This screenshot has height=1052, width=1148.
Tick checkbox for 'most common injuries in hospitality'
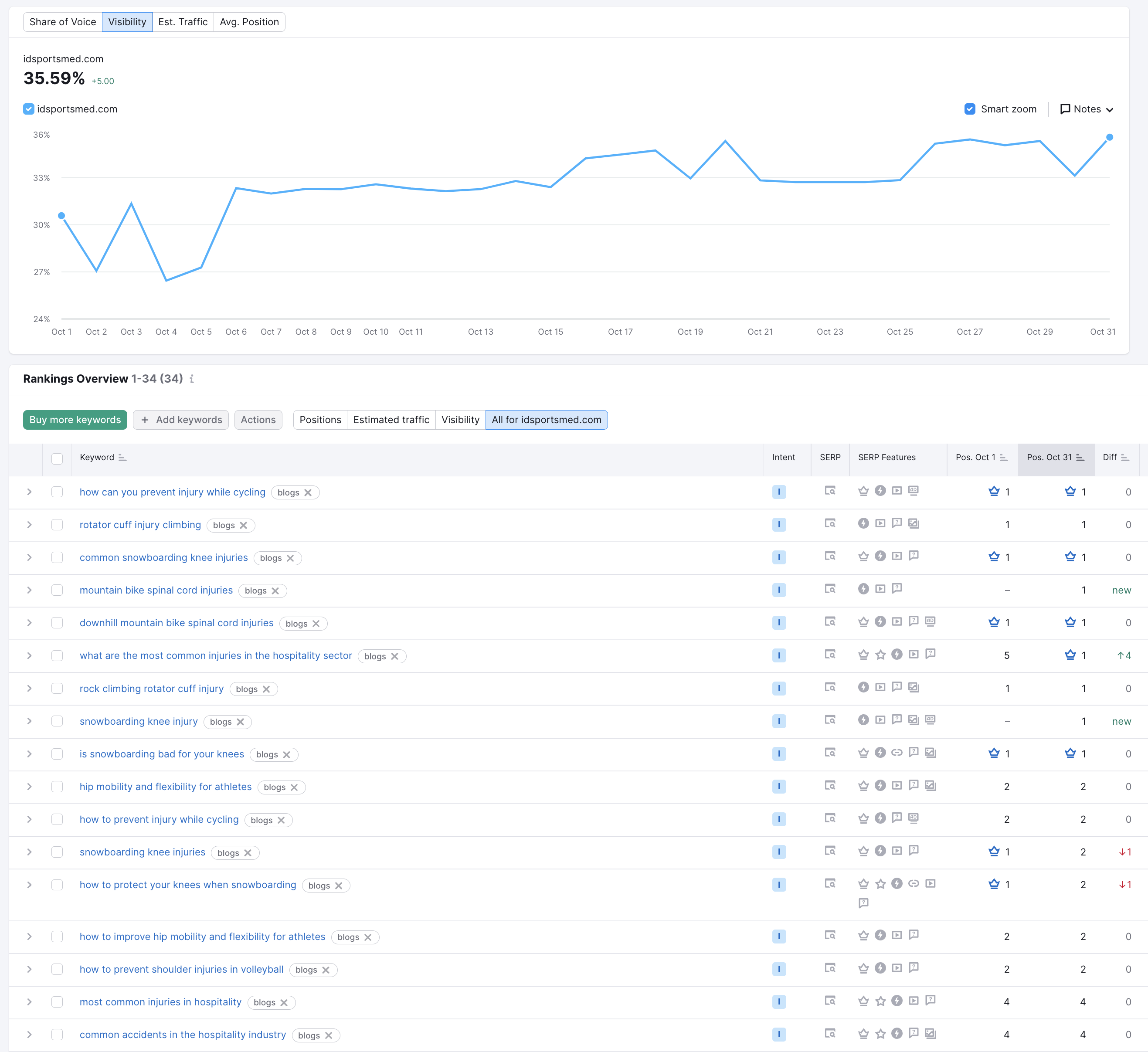tap(57, 1001)
